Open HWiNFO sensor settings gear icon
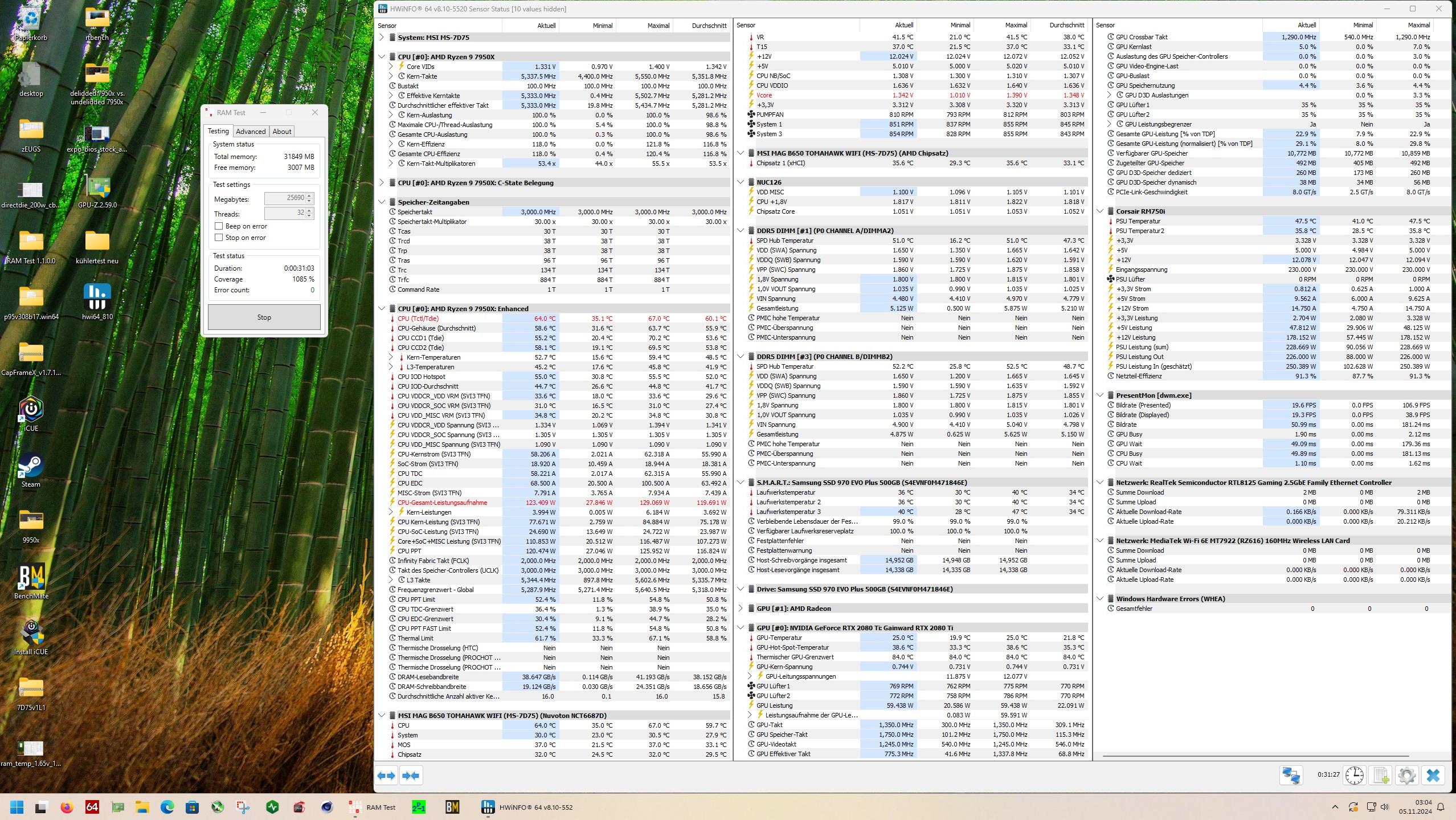The width and height of the screenshot is (1456, 820). pos(1406,776)
